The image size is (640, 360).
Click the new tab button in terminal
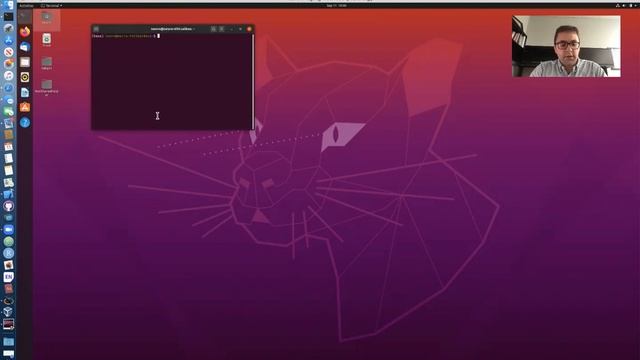click(x=96, y=29)
